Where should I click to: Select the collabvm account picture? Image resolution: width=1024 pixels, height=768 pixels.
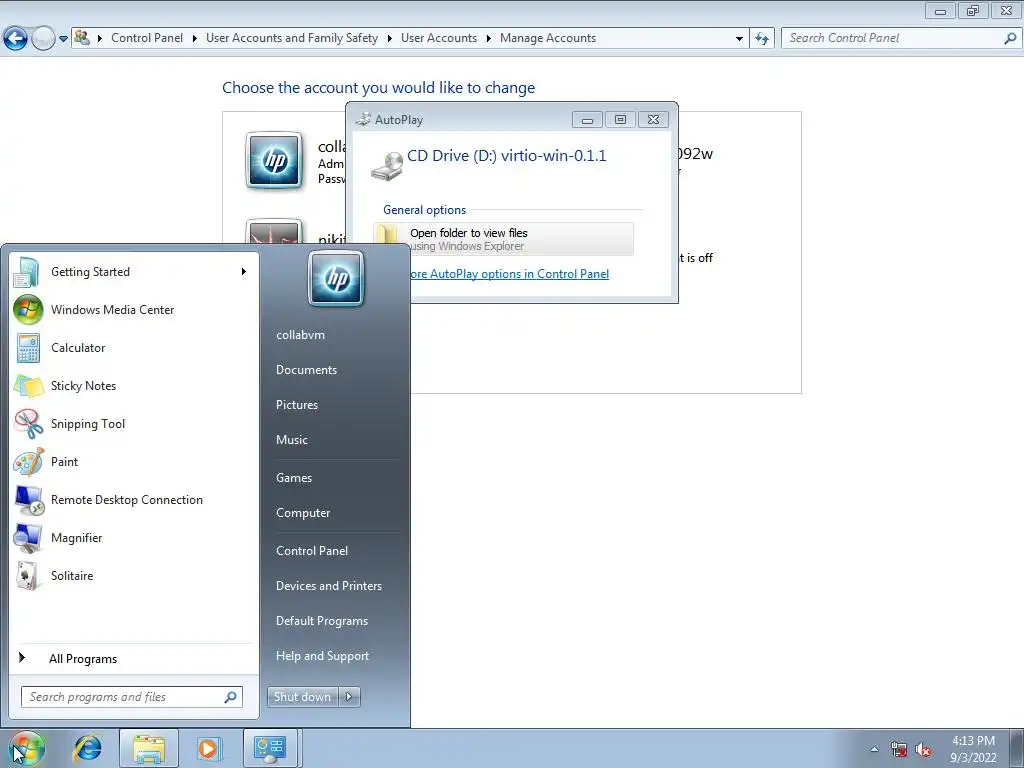(274, 161)
